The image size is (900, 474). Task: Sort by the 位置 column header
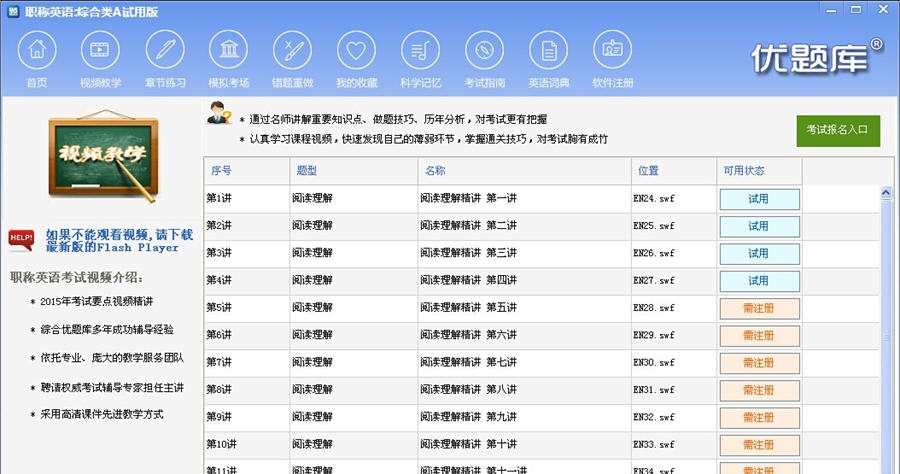coord(674,170)
